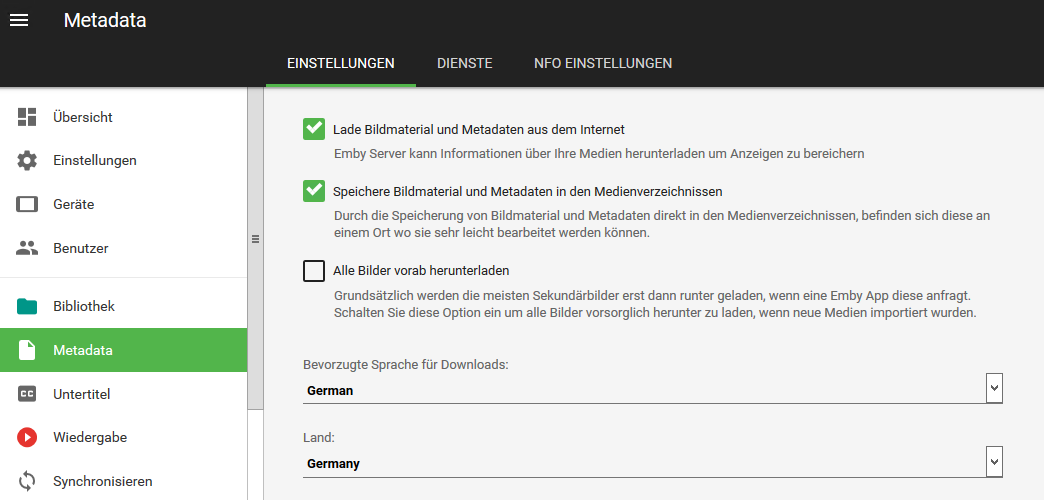This screenshot has width=1044, height=500.
Task: Go to Bibliothek in the sidebar
Action: pos(123,306)
